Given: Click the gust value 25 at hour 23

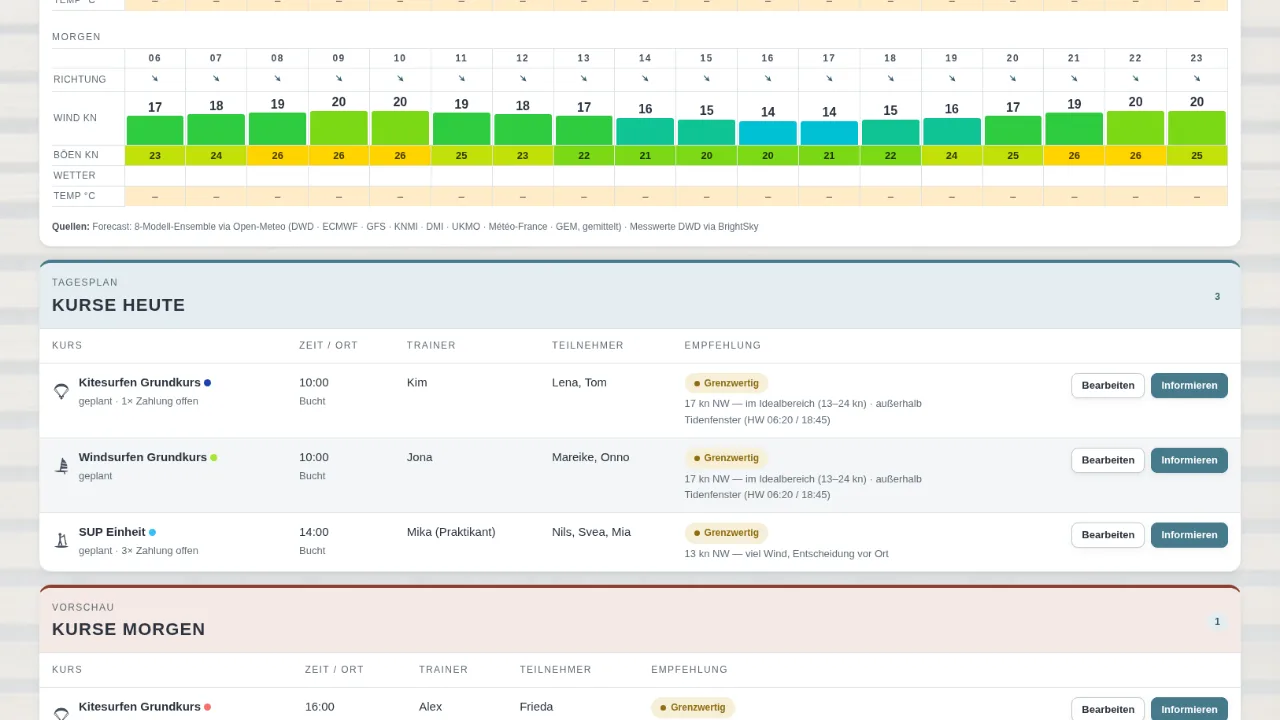Looking at the screenshot, I should coord(1197,155).
